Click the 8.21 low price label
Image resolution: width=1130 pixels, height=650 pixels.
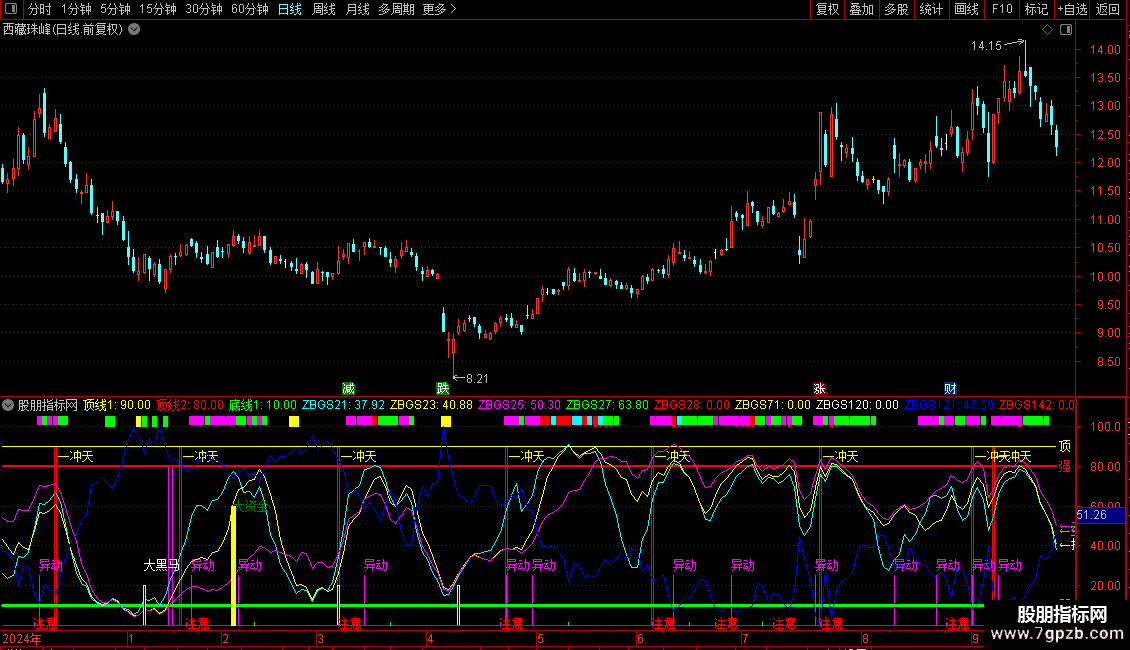(x=477, y=378)
